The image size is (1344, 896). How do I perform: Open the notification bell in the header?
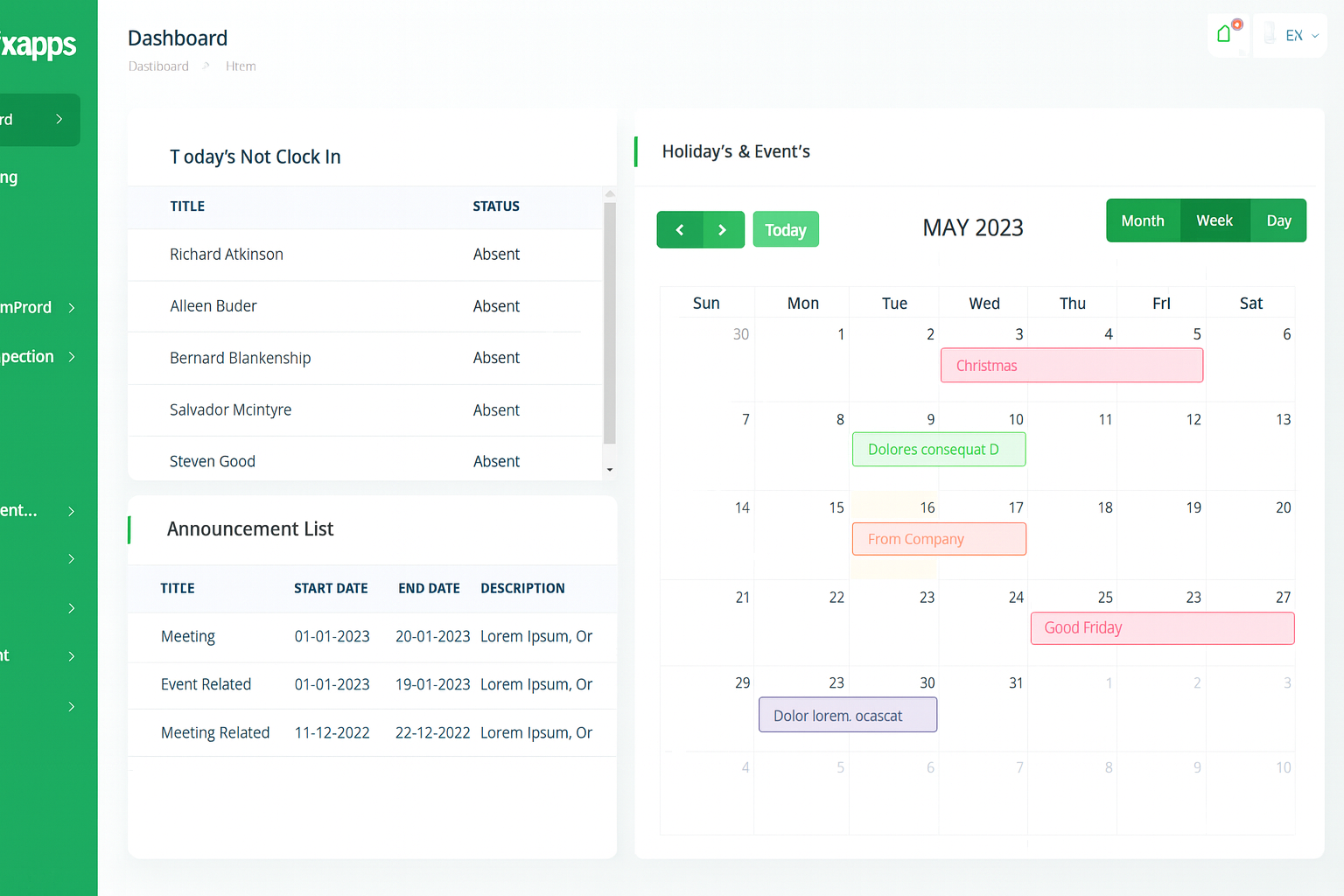[1226, 35]
